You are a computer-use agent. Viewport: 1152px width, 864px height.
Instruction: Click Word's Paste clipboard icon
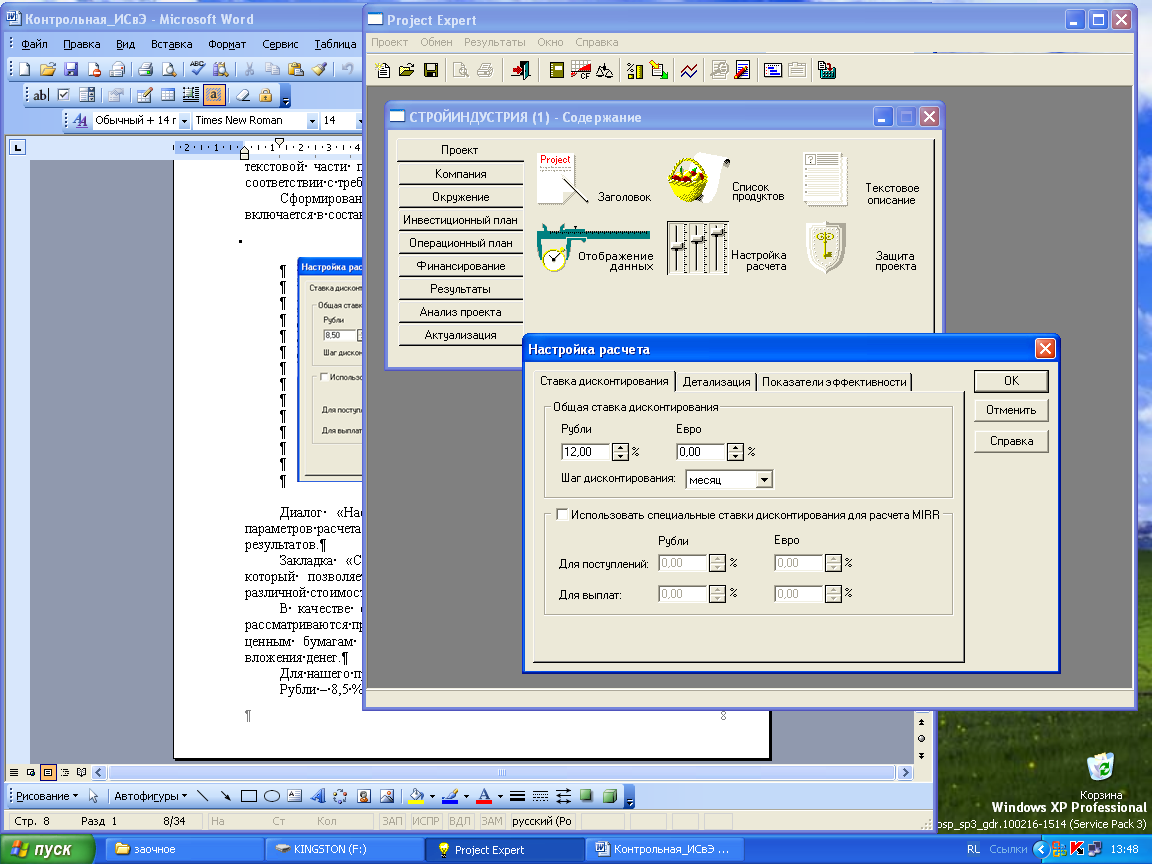click(x=296, y=69)
